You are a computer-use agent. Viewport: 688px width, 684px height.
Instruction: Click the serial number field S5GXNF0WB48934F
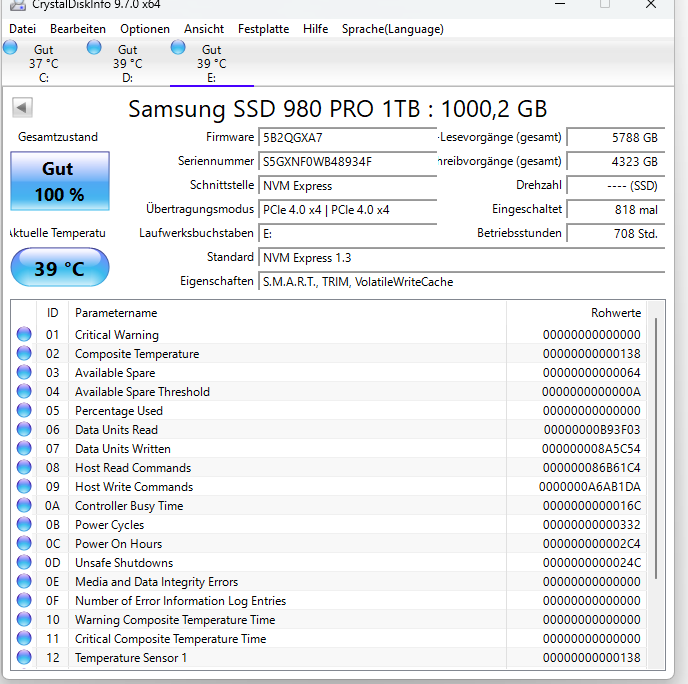348,161
